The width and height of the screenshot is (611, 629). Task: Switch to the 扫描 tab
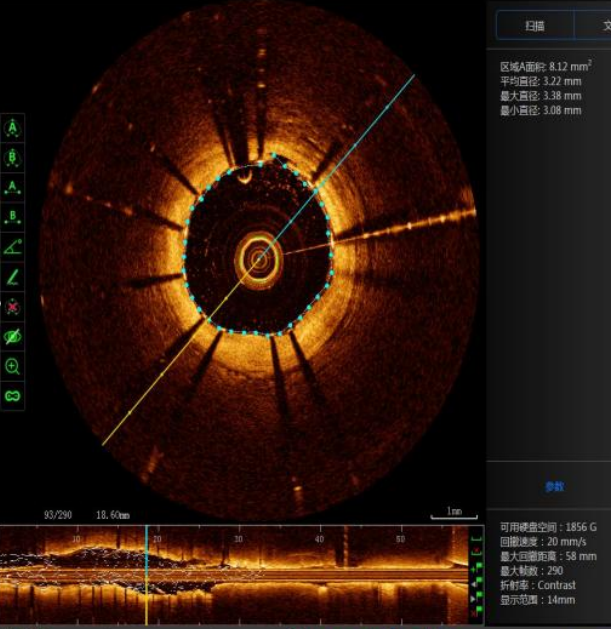(x=535, y=26)
